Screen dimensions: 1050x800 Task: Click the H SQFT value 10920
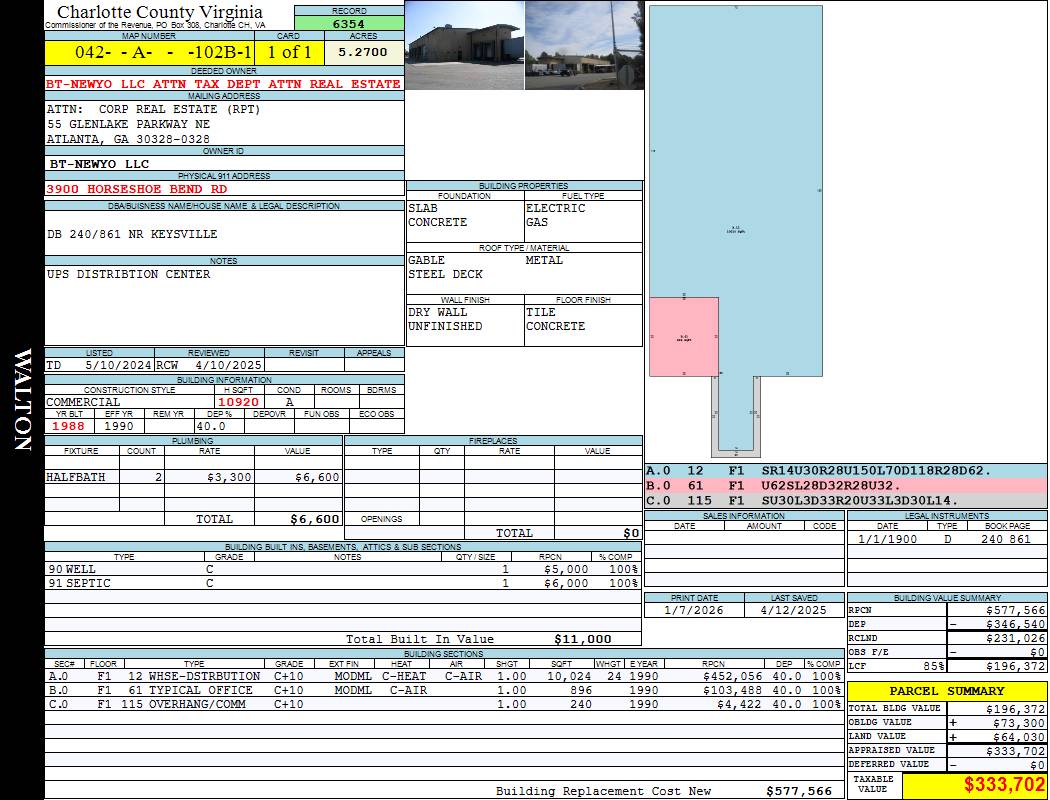click(x=238, y=402)
